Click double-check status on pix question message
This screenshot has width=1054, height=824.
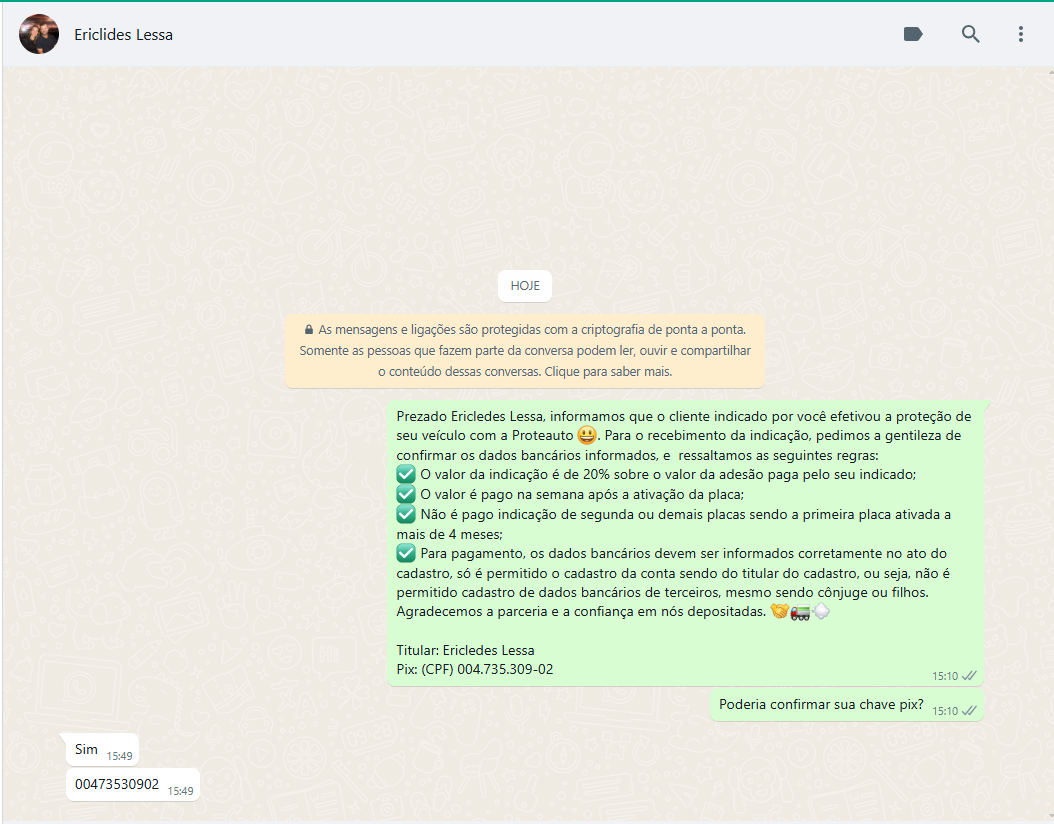click(969, 711)
